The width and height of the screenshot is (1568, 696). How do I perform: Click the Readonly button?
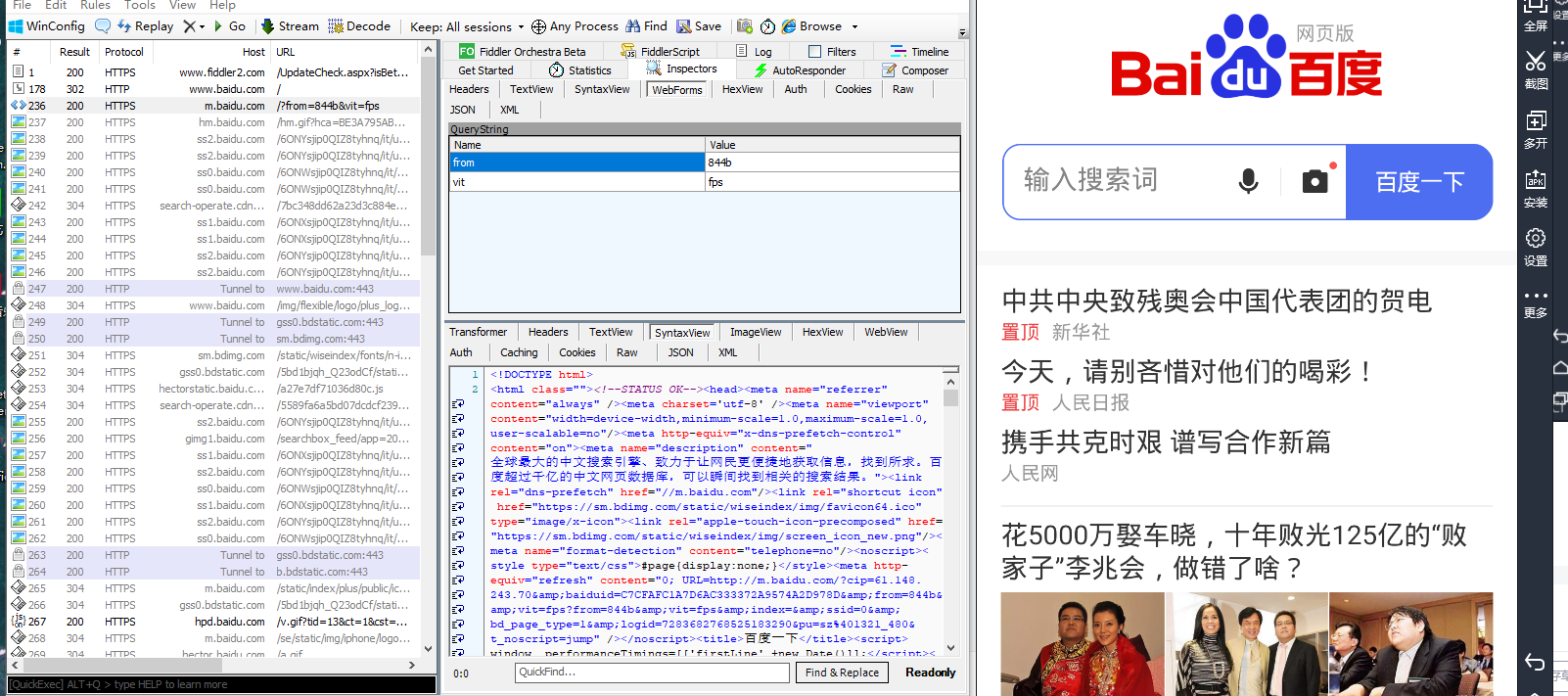coord(930,673)
